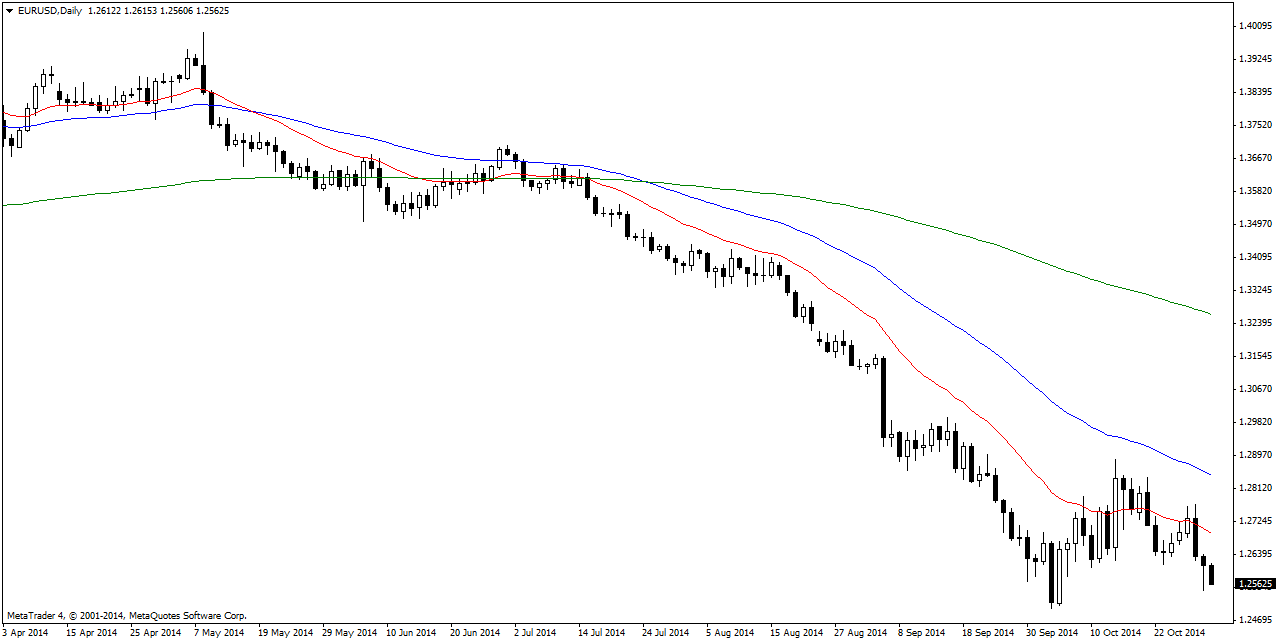Screen dimensions: 1276x641
Task: Click the 22 Oct 2014 date label
Action: [1178, 633]
